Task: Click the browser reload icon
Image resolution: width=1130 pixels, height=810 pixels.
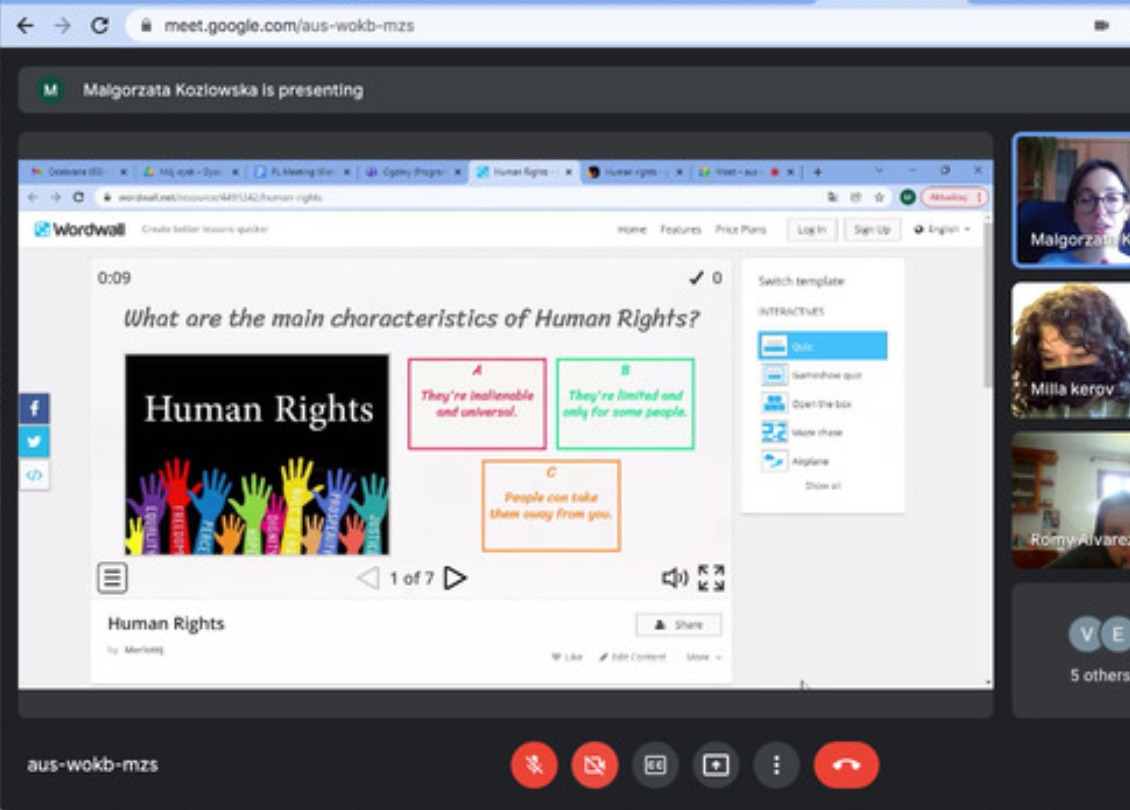Action: click(99, 26)
